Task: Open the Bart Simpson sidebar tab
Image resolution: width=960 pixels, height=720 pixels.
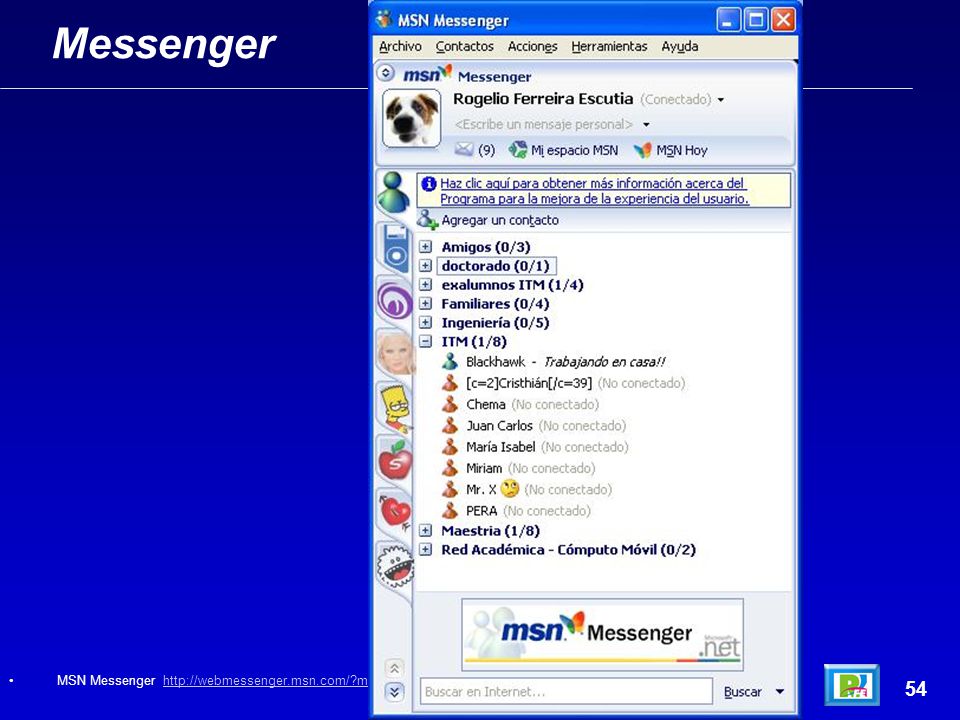Action: click(x=397, y=406)
